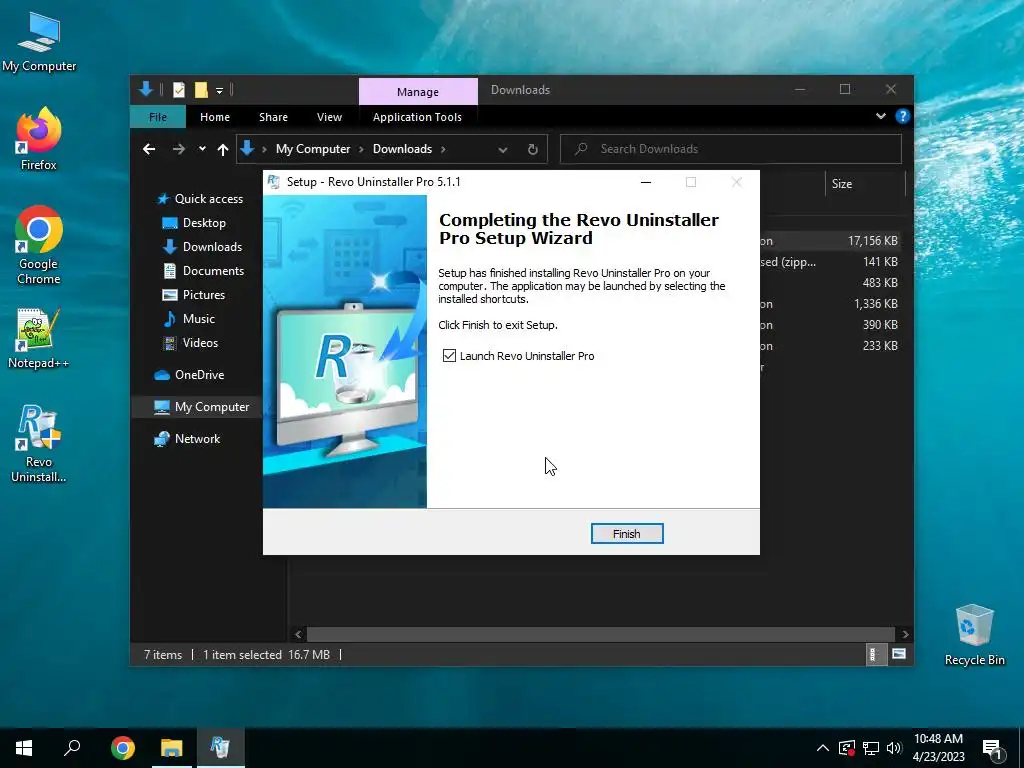Viewport: 1024px width, 768px height.
Task: Refresh the Downloads folder
Action: [x=533, y=149]
